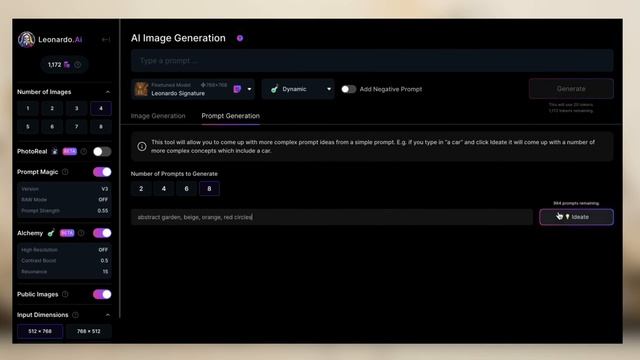
Task: Click the PhotoReal BETA badge
Action: (x=69, y=151)
